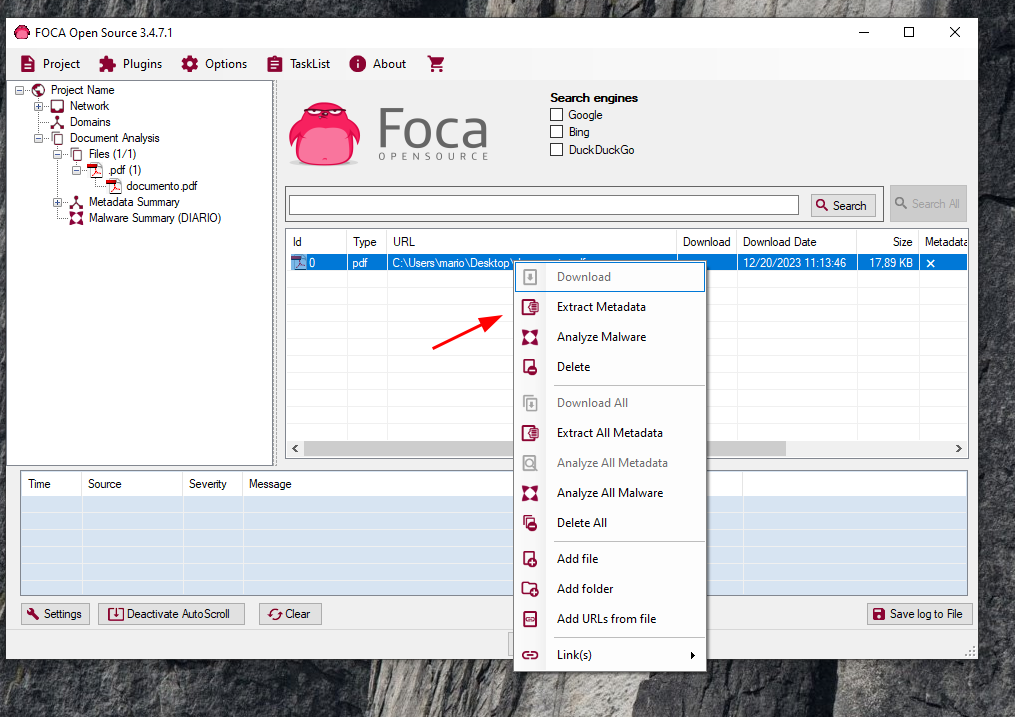The height and width of the screenshot is (717, 1015).
Task: Click the Delete menu icon
Action: tap(530, 367)
